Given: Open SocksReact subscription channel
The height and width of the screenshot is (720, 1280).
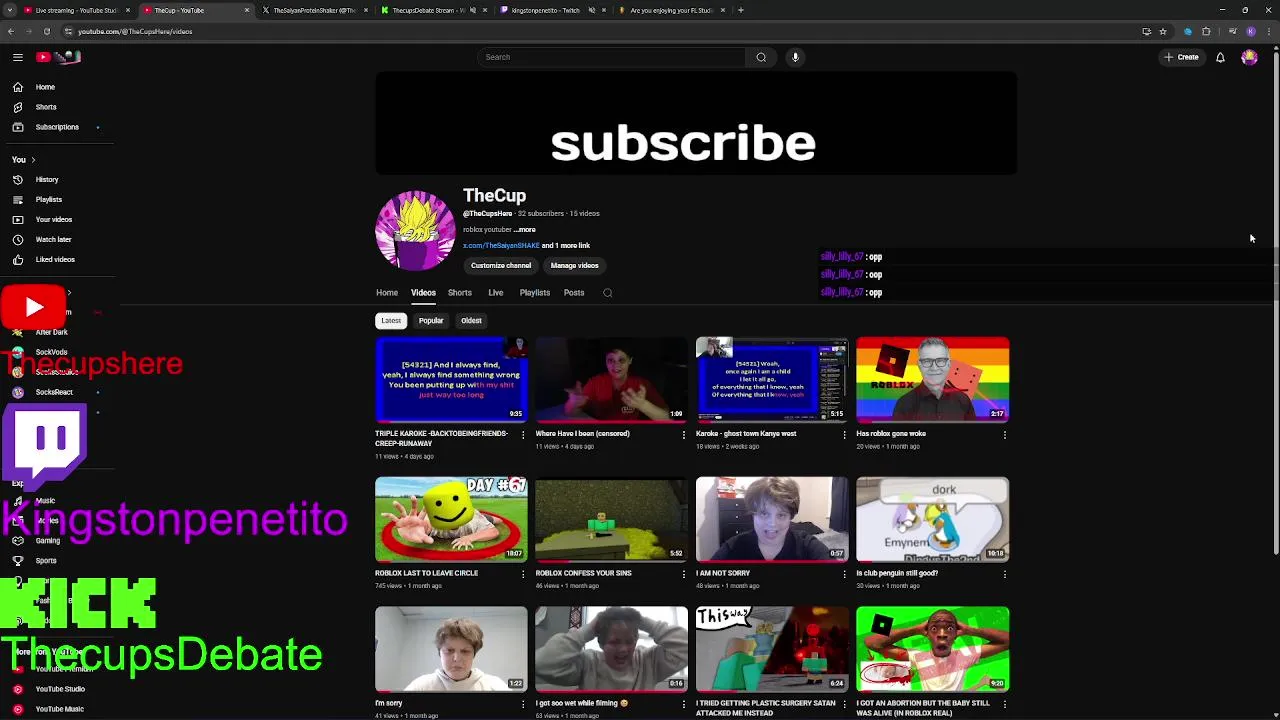Looking at the screenshot, I should click(56, 392).
